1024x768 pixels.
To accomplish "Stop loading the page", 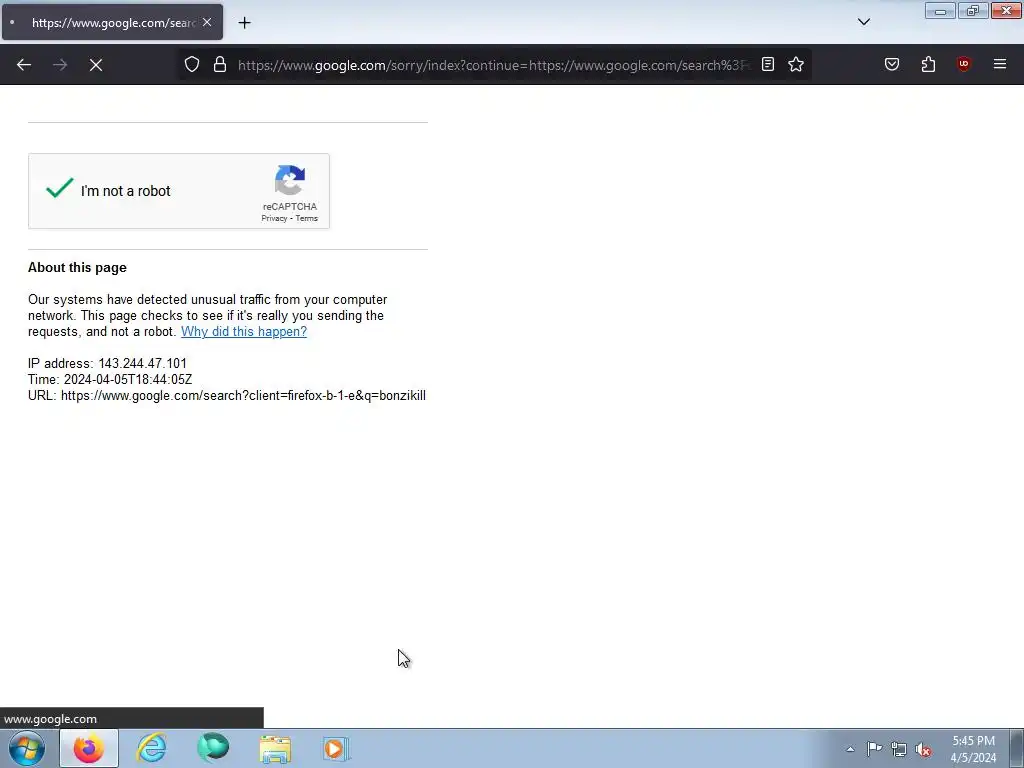I will pyautogui.click(x=96, y=65).
